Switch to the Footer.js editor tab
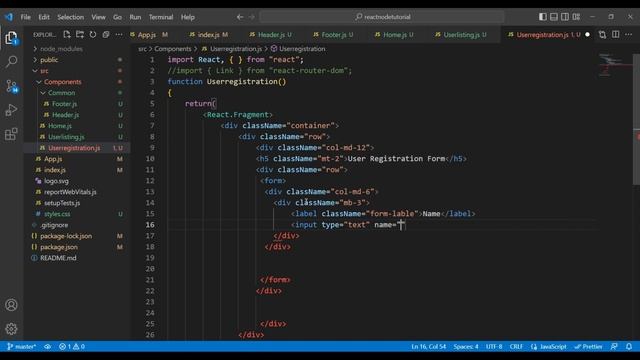The image size is (640, 360). (x=334, y=35)
